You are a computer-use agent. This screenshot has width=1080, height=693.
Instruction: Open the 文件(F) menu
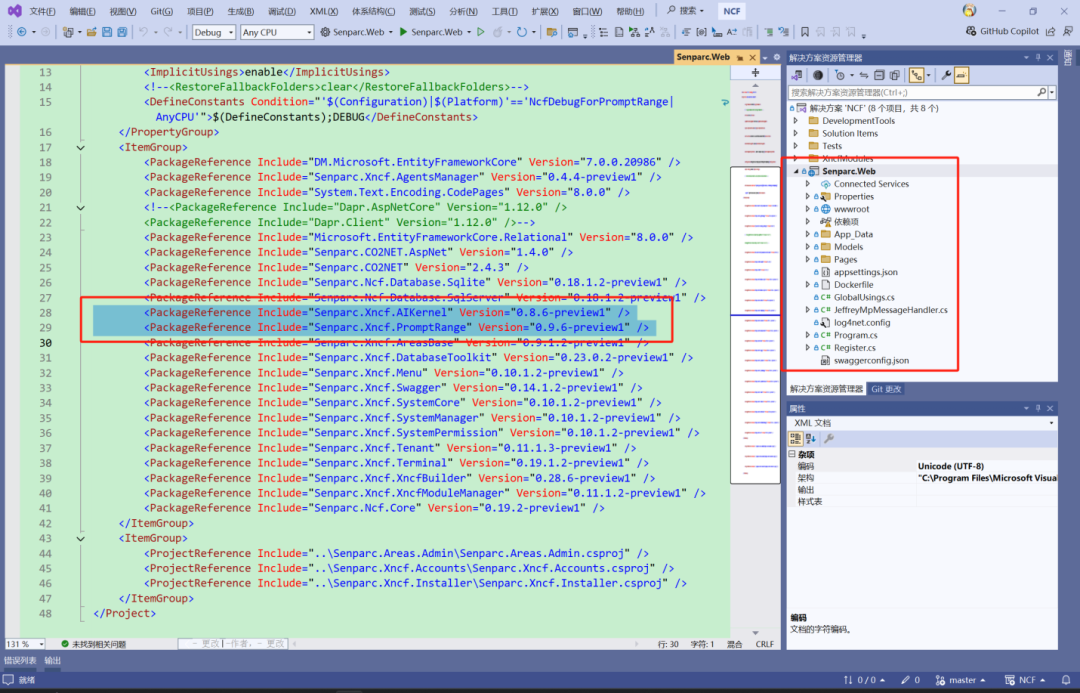click(x=42, y=11)
